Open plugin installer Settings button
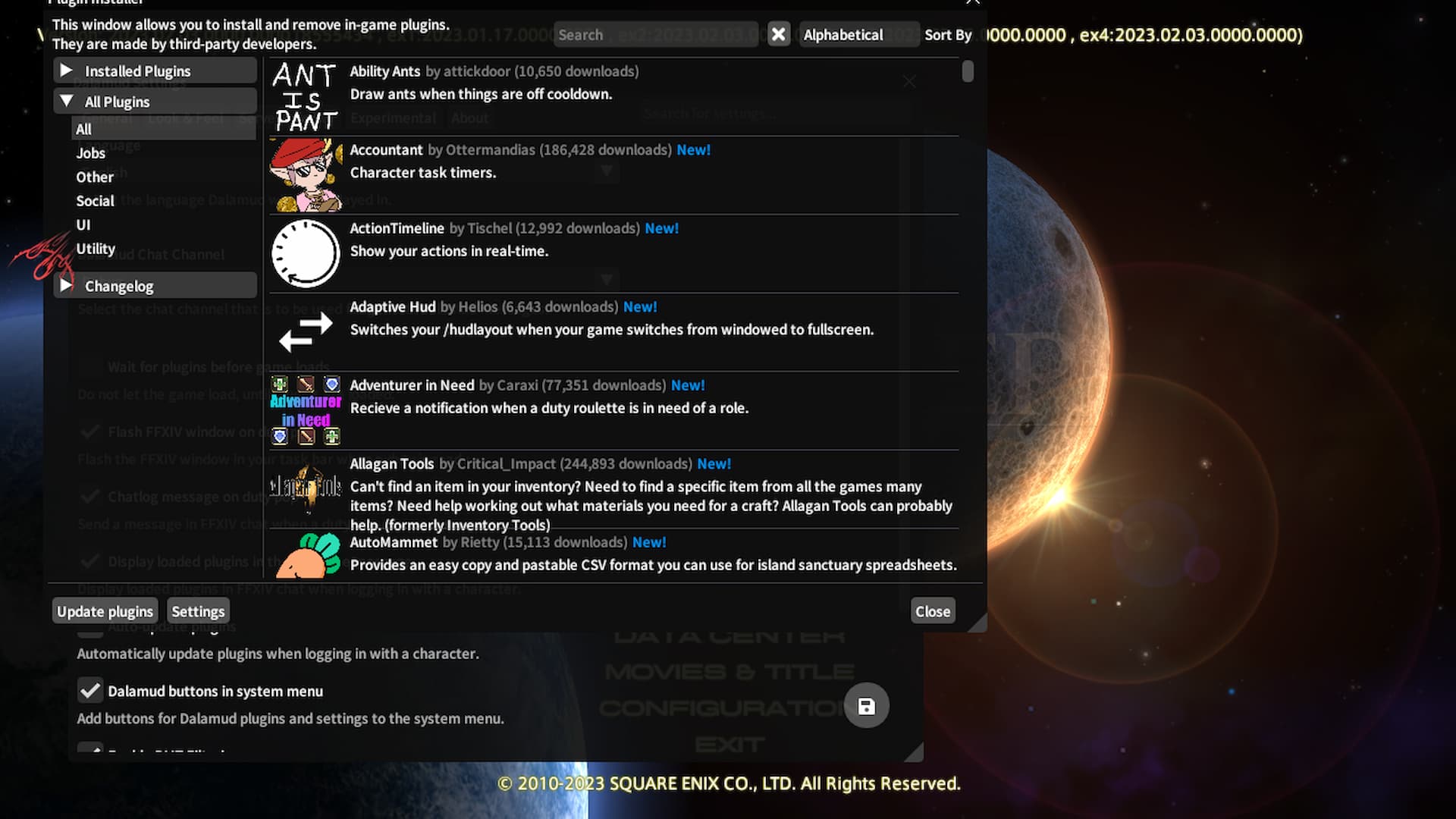 198,611
